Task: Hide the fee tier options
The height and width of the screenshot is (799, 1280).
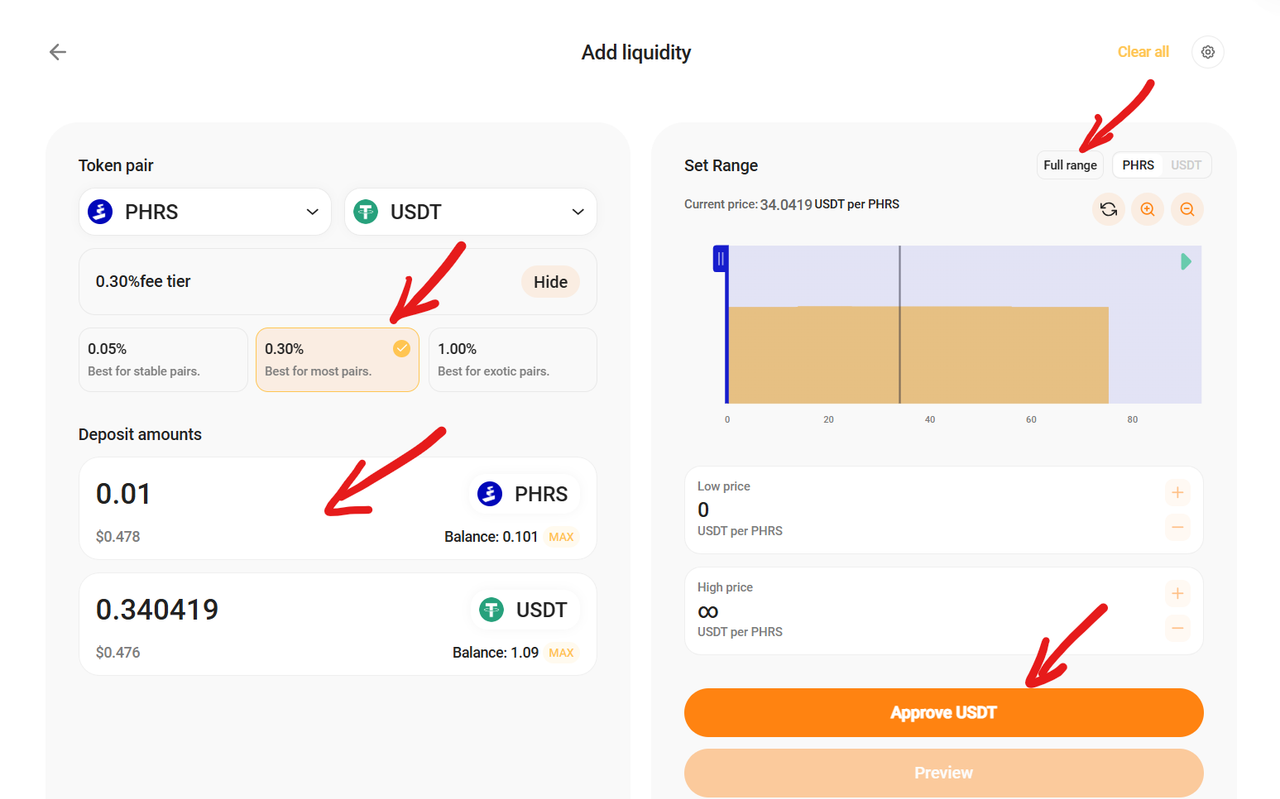Action: click(x=550, y=282)
